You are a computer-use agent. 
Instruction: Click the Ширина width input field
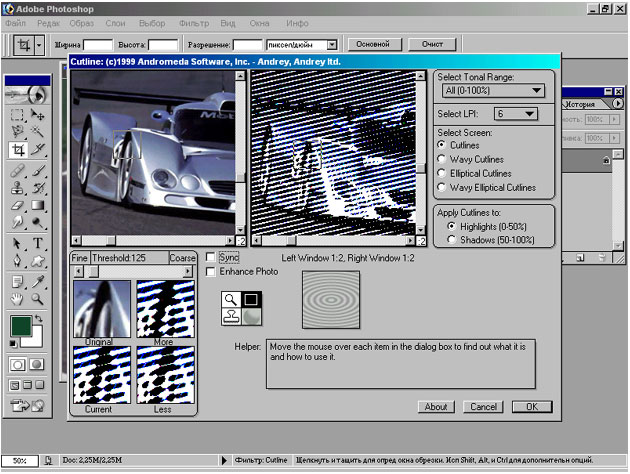pyautogui.click(x=98, y=45)
